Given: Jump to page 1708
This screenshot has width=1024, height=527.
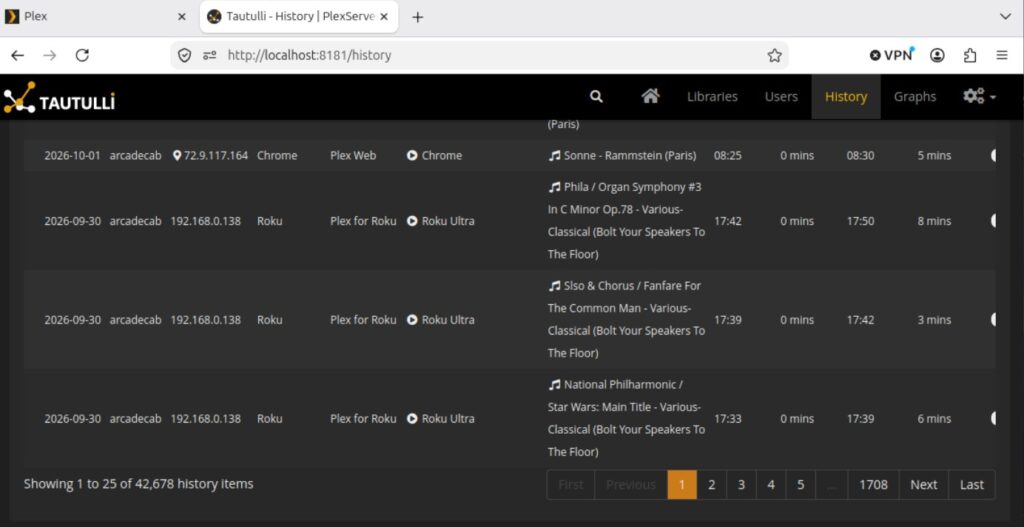Looking at the screenshot, I should pyautogui.click(x=873, y=485).
